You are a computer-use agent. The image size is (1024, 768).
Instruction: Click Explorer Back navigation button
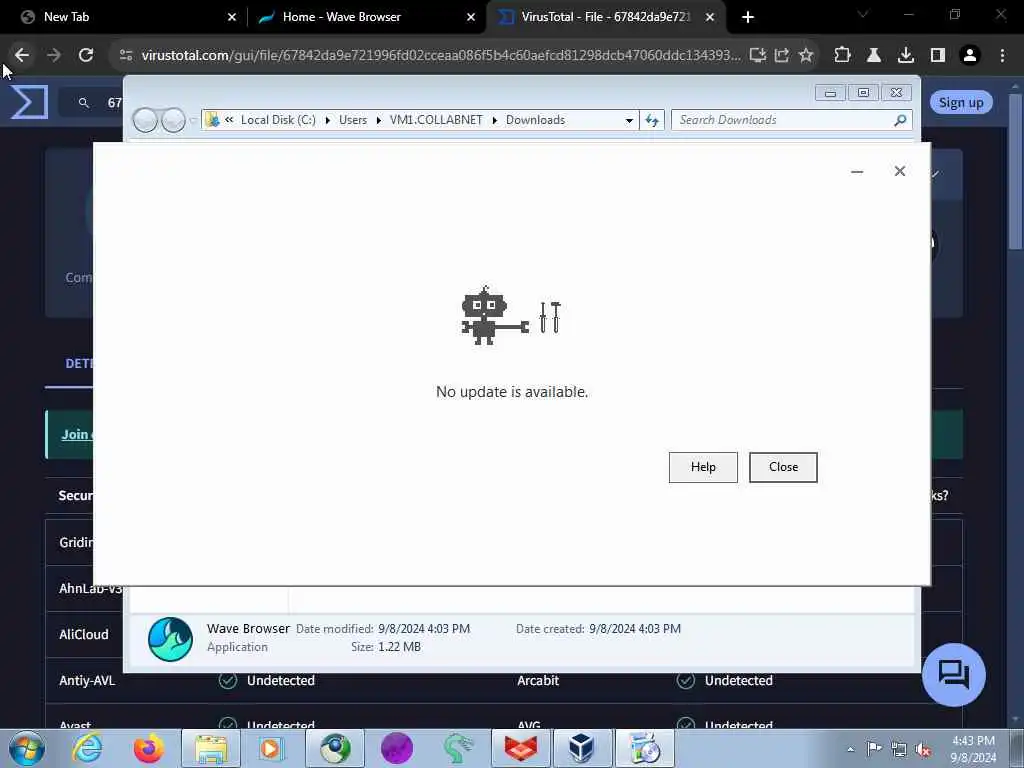pos(145,120)
